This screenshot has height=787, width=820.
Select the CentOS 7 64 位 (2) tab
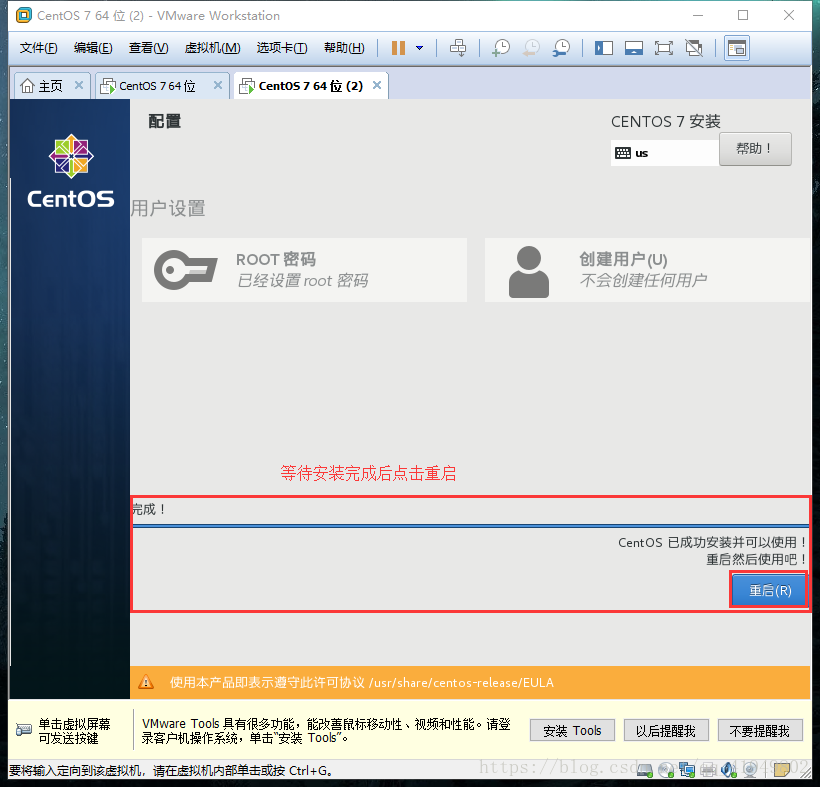click(x=311, y=86)
